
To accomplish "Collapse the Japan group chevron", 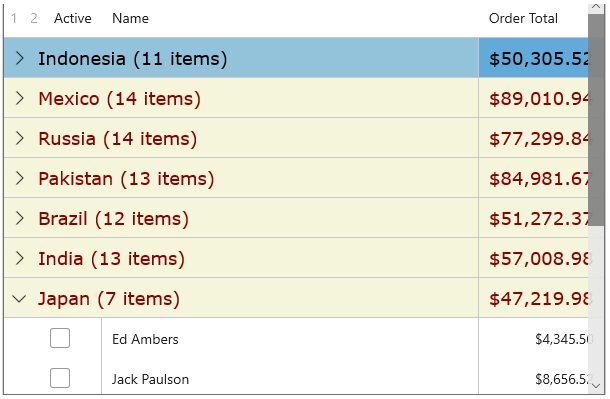I will pos(19,299).
